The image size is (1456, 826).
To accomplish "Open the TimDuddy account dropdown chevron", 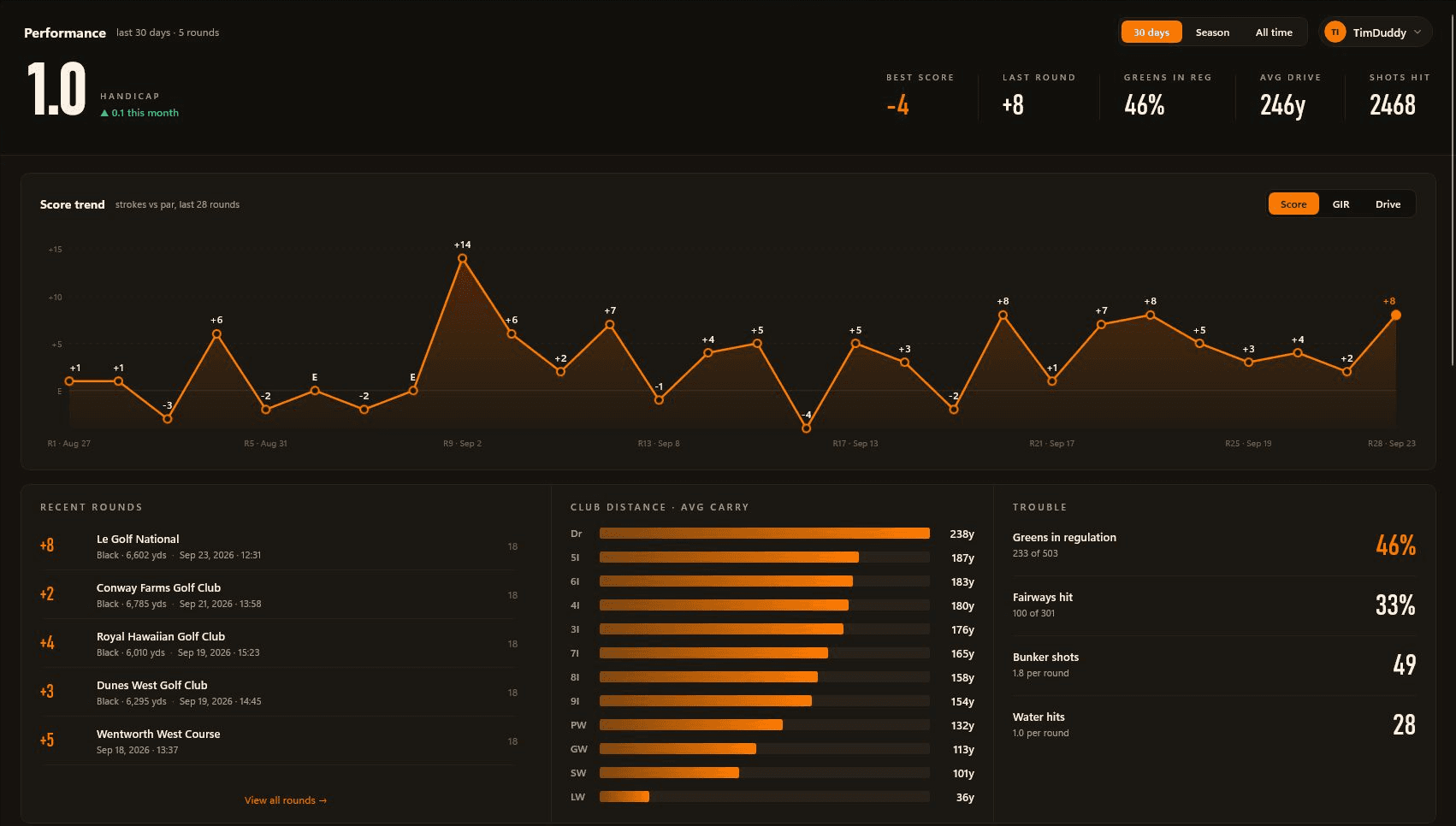I will coord(1418,32).
